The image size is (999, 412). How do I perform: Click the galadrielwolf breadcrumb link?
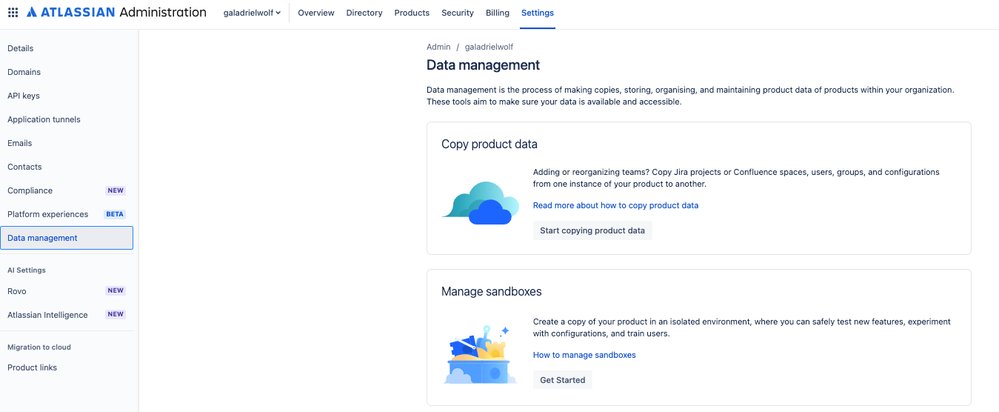(489, 47)
